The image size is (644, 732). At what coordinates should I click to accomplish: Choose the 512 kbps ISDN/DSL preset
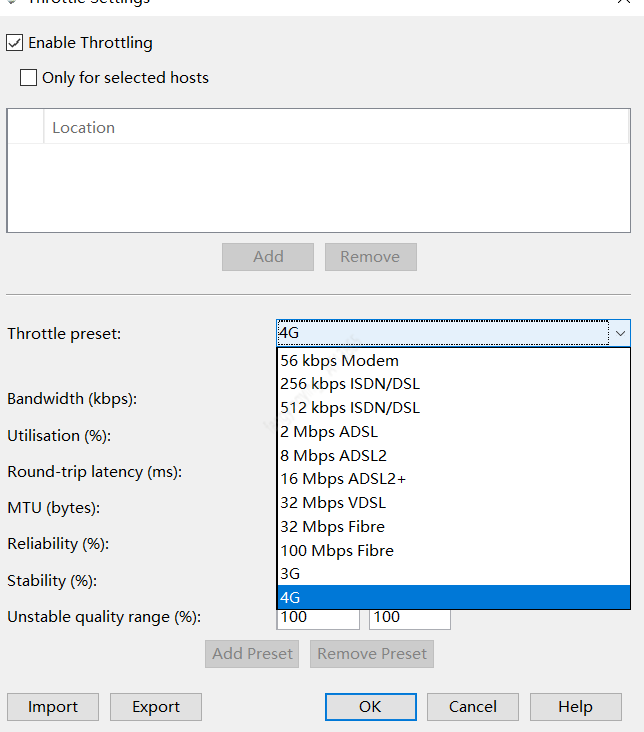tap(453, 408)
